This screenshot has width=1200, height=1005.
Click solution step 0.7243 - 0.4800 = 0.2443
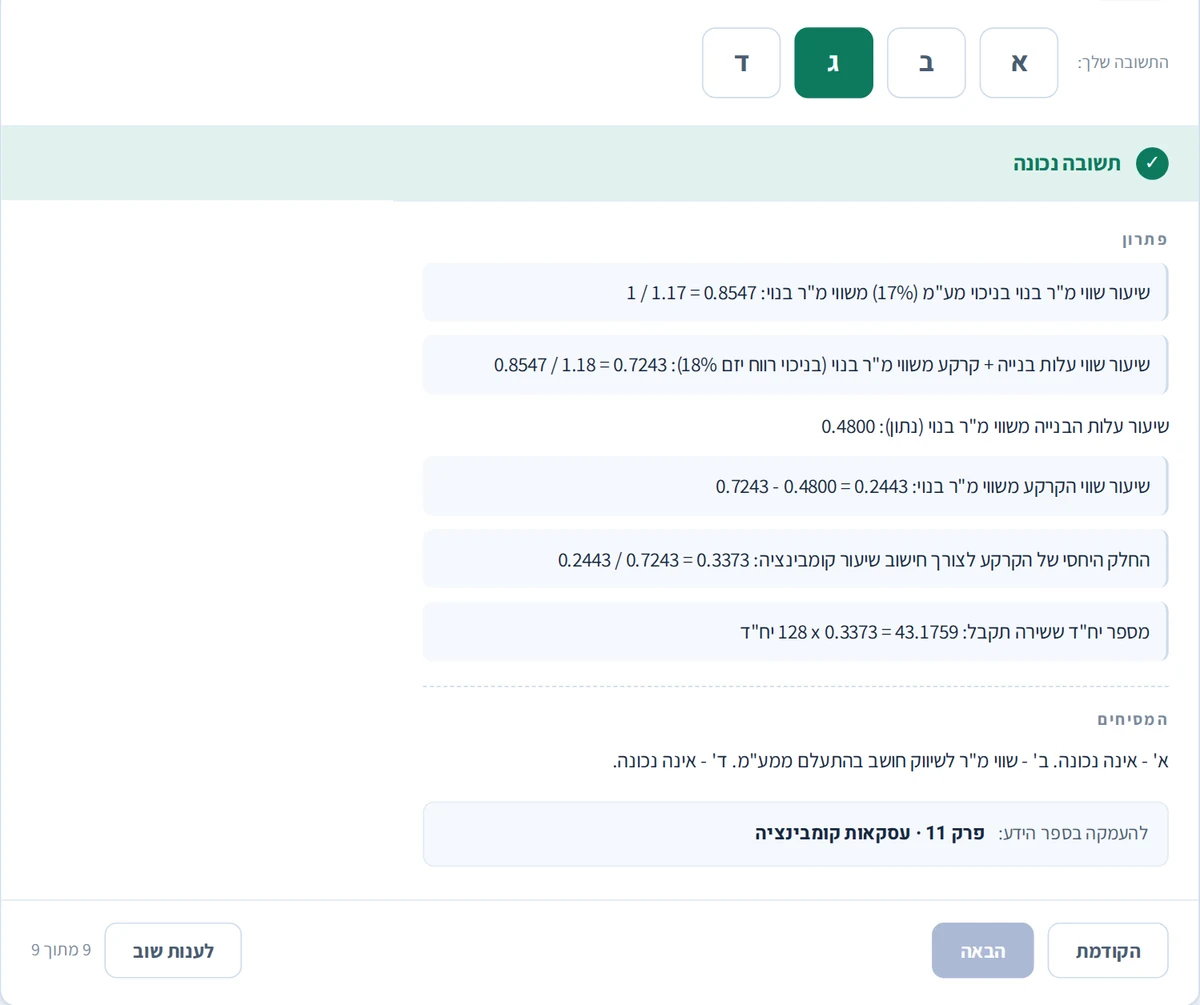(x=796, y=487)
